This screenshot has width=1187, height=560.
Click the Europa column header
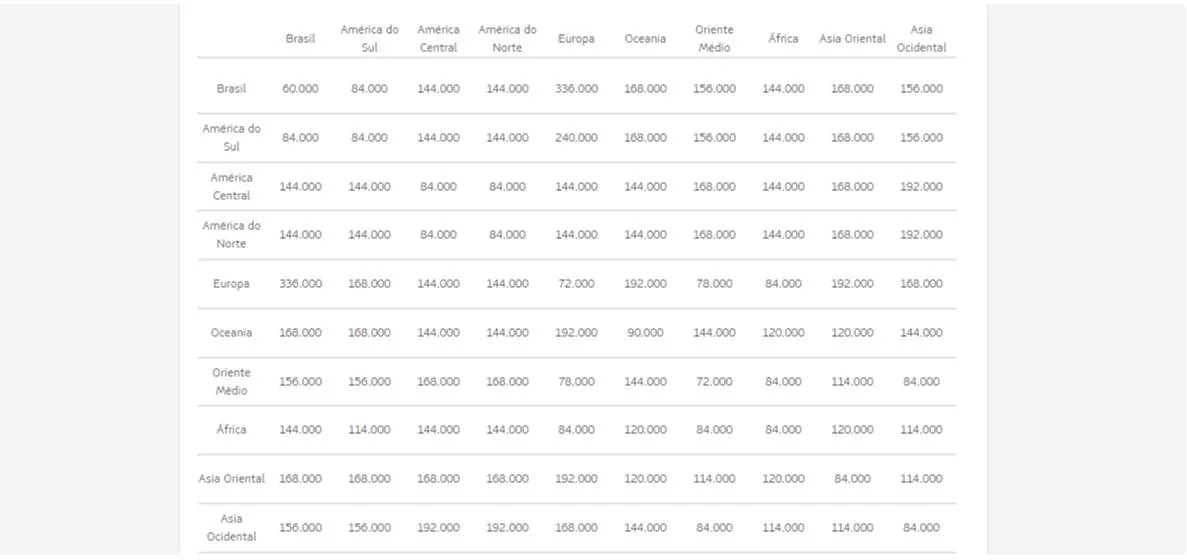point(576,39)
